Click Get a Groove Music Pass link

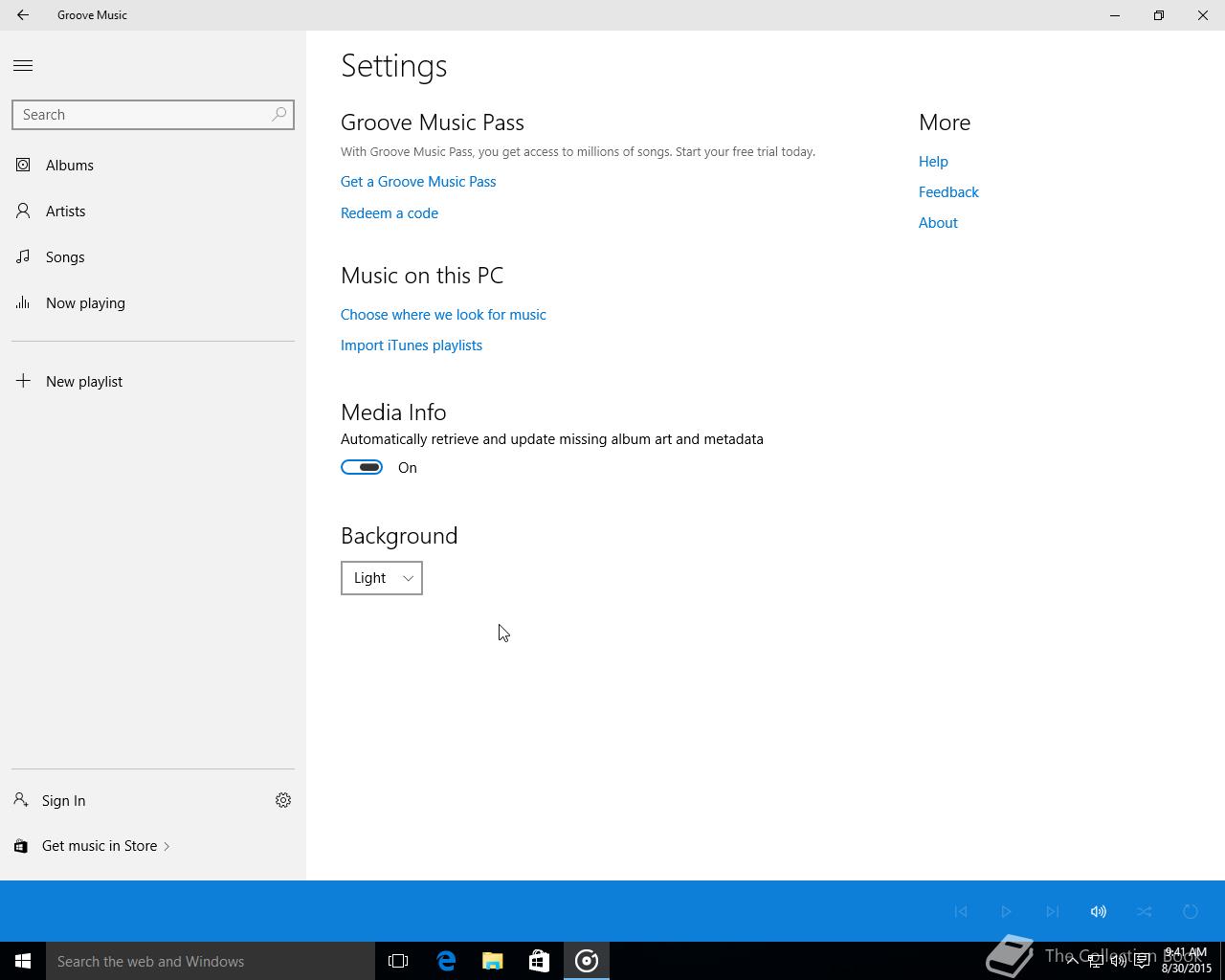point(418,182)
